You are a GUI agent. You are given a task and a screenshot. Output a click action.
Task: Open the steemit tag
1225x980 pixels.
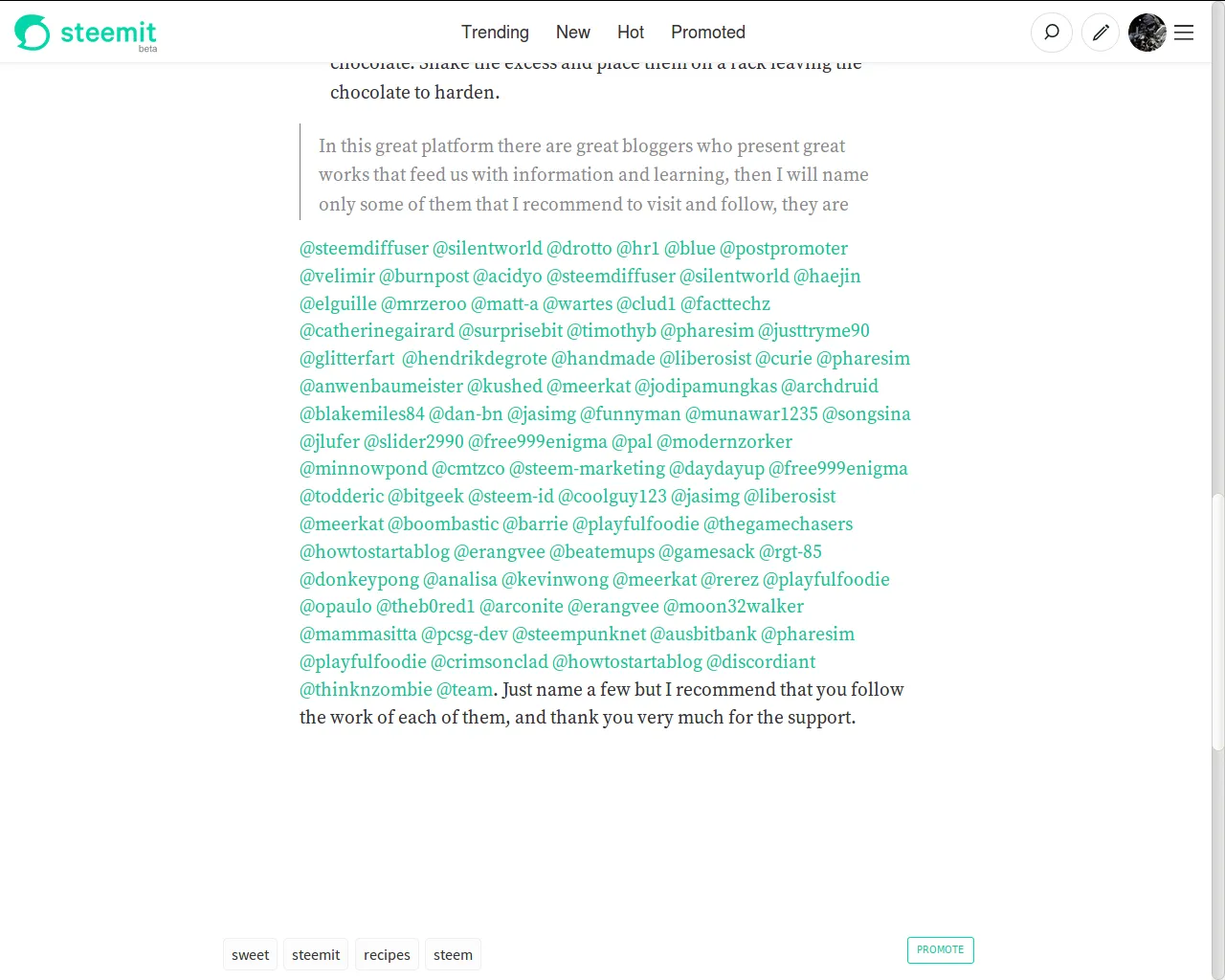pos(316,955)
